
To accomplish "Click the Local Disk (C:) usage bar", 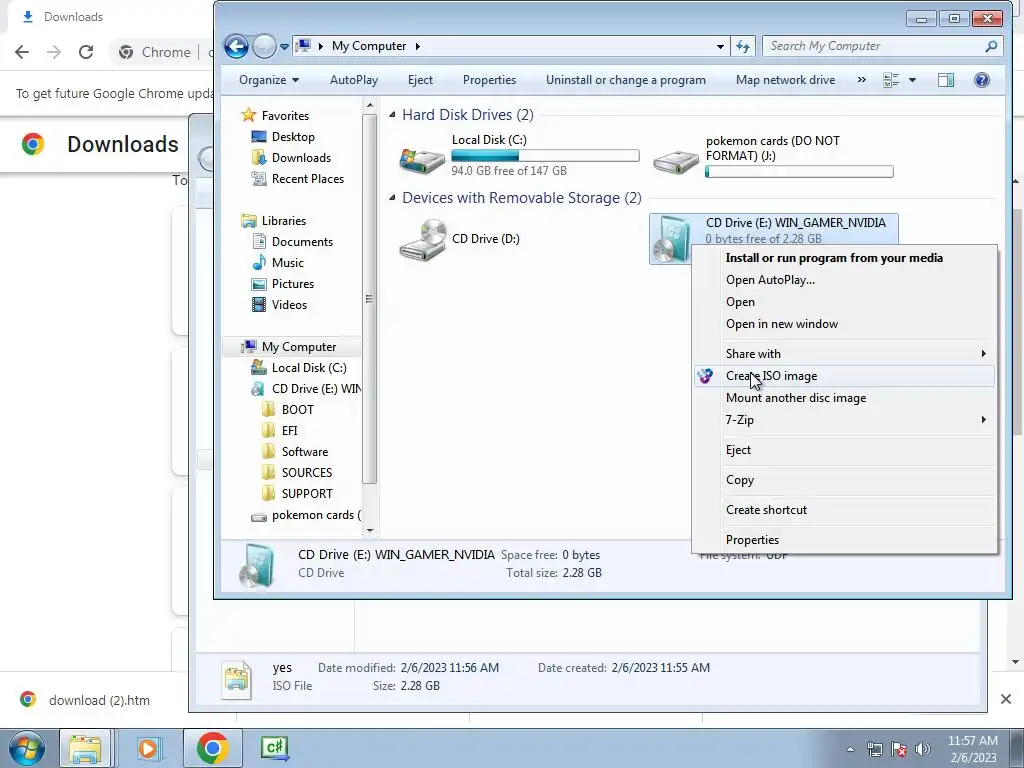I will [x=545, y=155].
